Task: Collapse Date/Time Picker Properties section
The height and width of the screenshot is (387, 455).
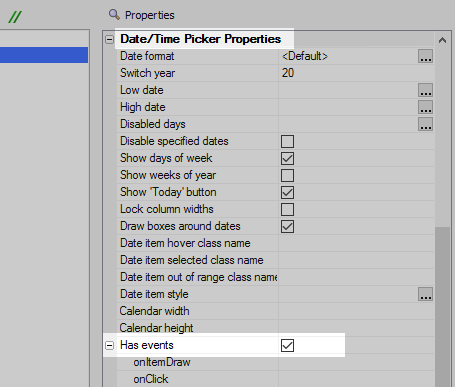Action: (109, 40)
